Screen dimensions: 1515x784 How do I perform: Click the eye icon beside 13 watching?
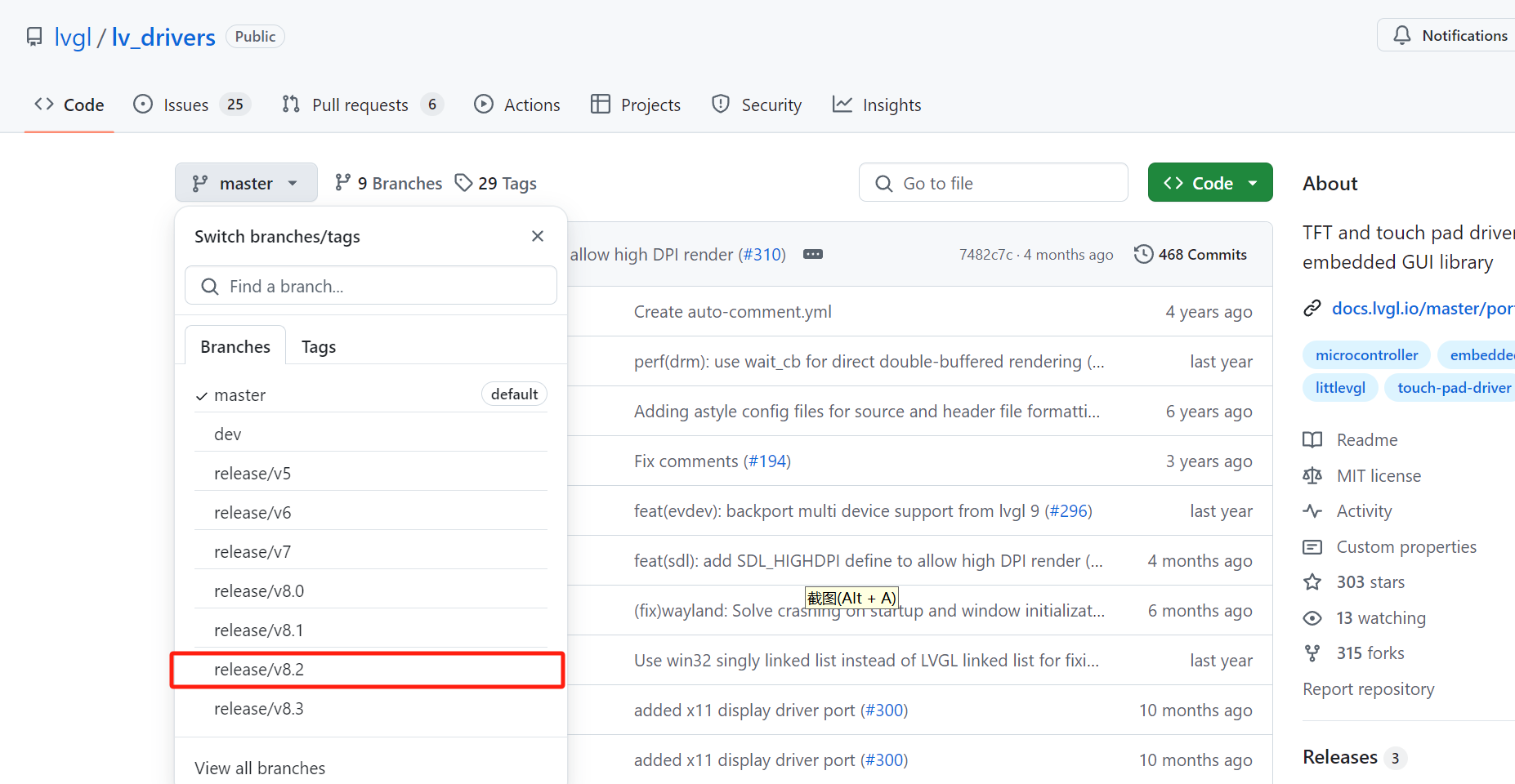pos(1312,618)
